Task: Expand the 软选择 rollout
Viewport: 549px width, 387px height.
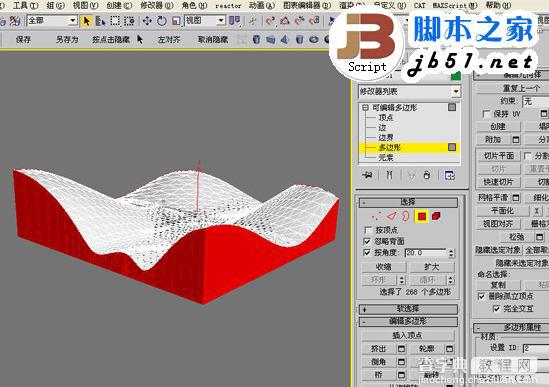Action: click(408, 309)
